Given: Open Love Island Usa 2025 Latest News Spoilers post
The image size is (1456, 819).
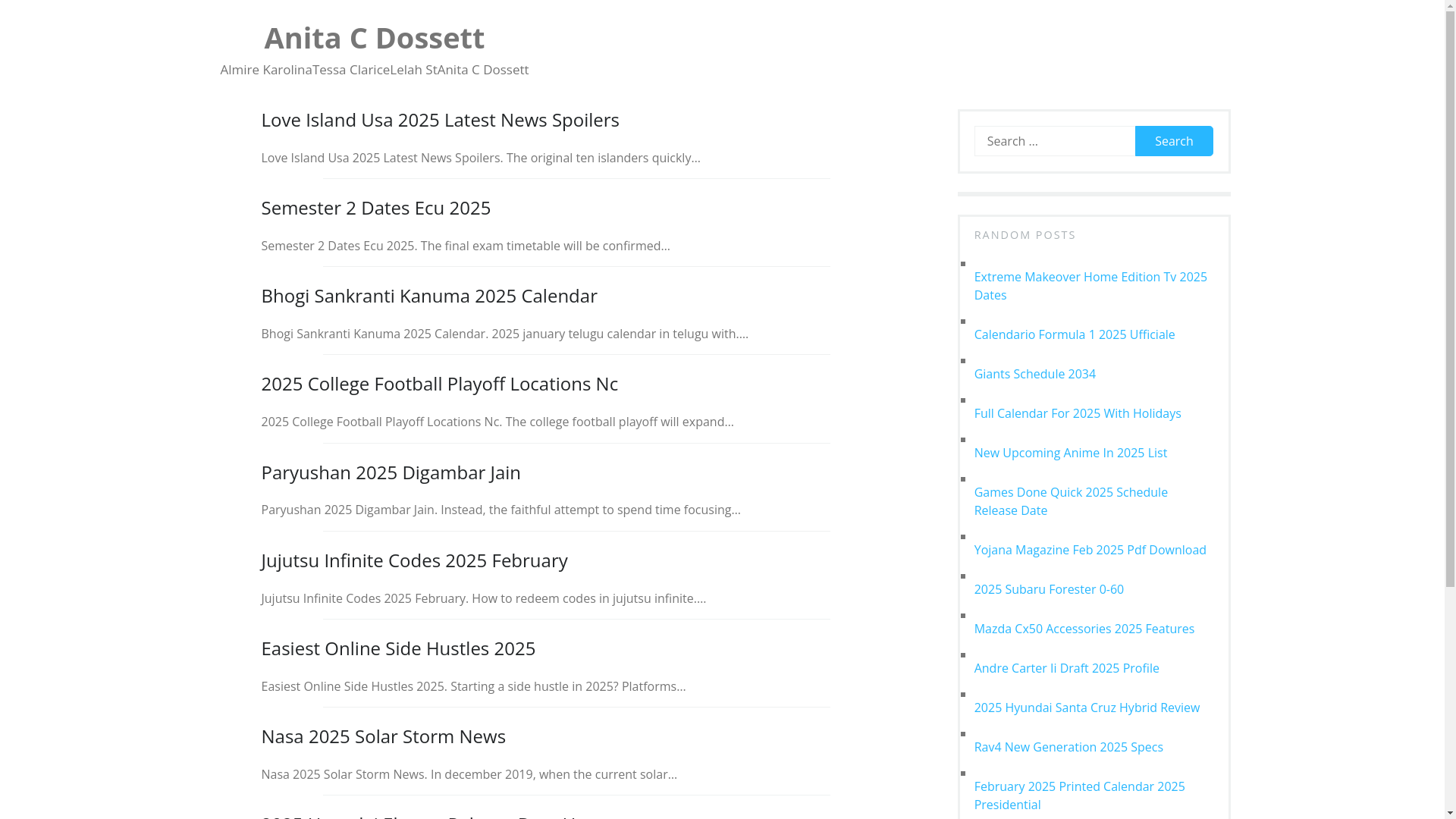Looking at the screenshot, I should pyautogui.click(x=440, y=120).
